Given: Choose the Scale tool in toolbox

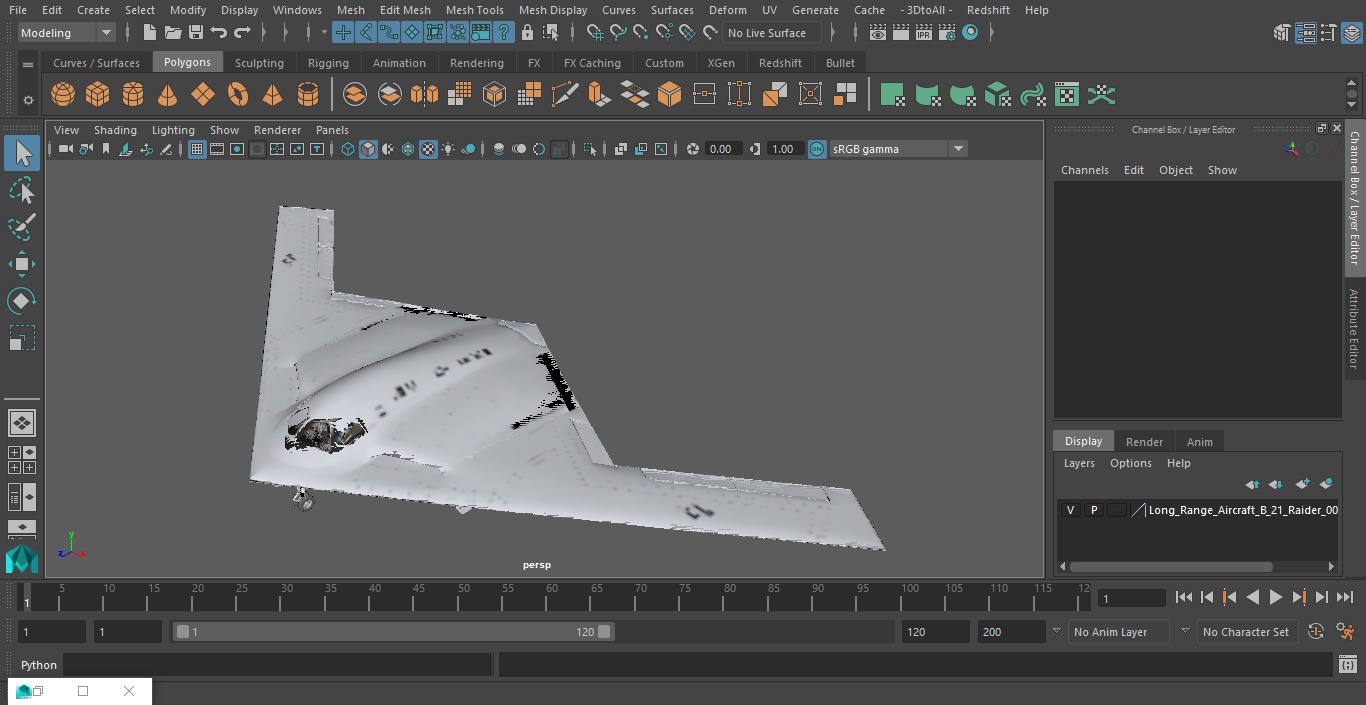Looking at the screenshot, I should click(22, 338).
